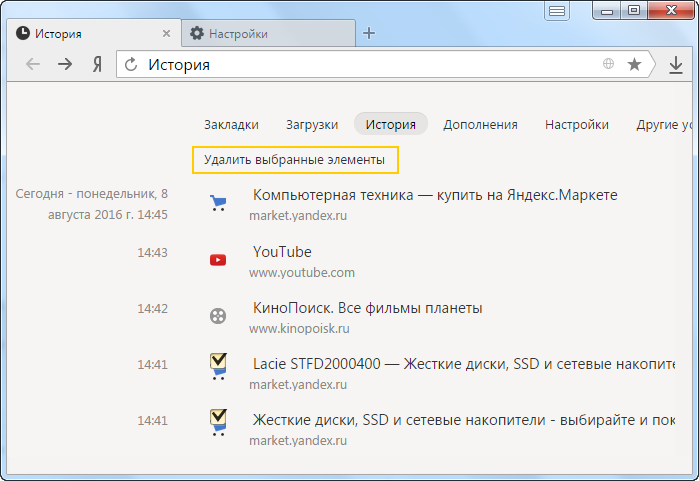Click the YouTube favicon in history
This screenshot has height=481, width=699.
218,259
